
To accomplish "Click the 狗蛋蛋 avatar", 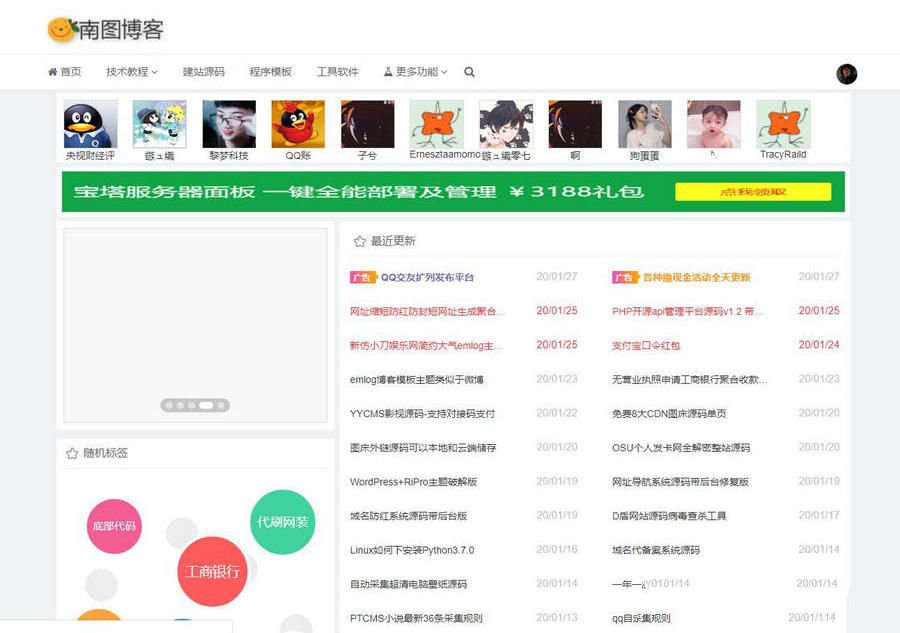I will point(645,124).
